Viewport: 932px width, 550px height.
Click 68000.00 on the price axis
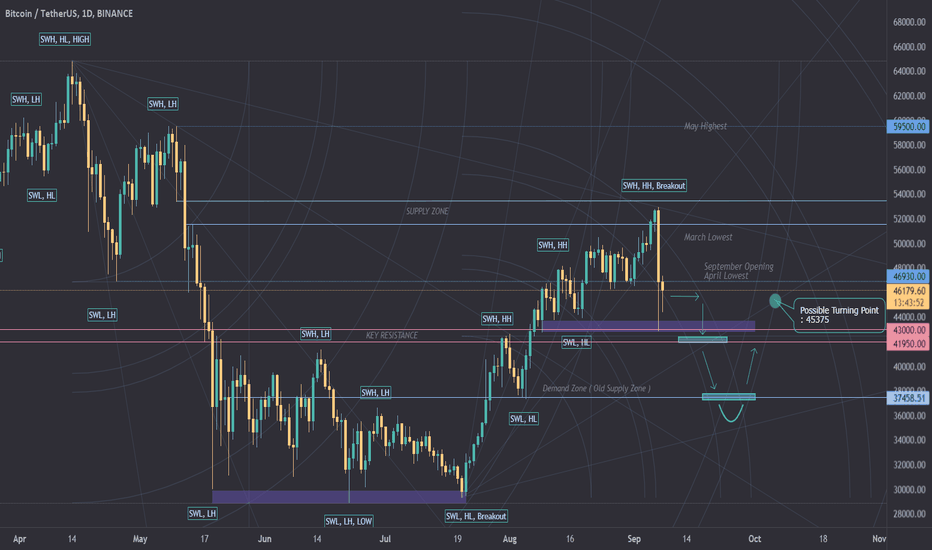point(909,22)
